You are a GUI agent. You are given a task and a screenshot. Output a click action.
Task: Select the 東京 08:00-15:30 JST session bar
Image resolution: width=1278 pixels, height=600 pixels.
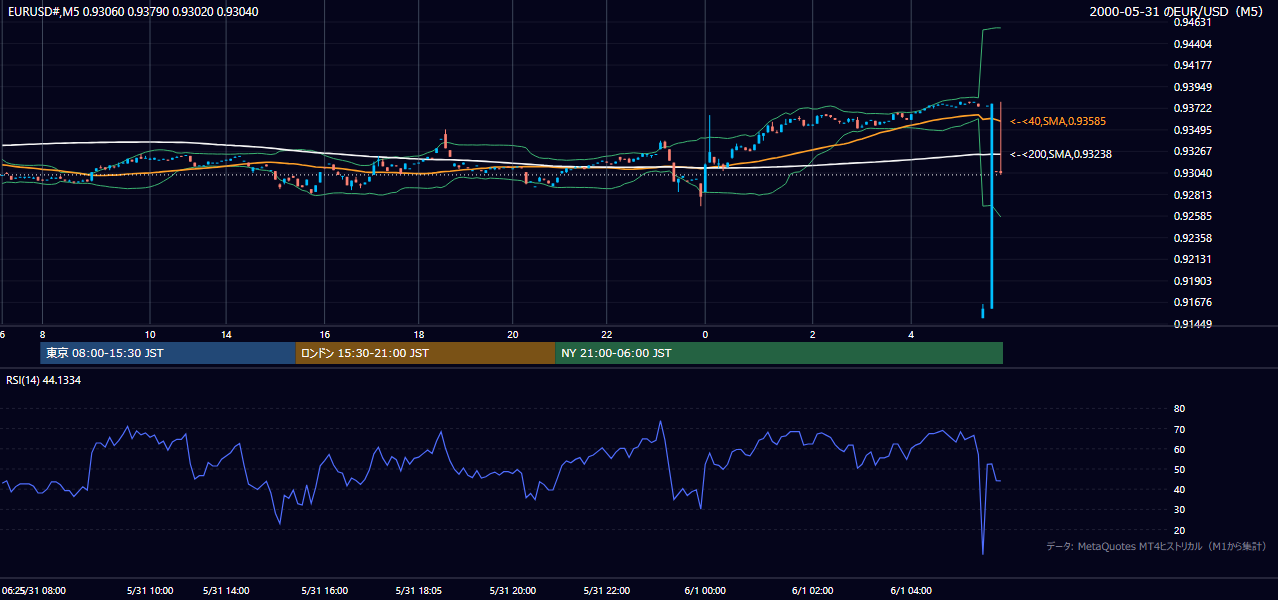point(168,353)
